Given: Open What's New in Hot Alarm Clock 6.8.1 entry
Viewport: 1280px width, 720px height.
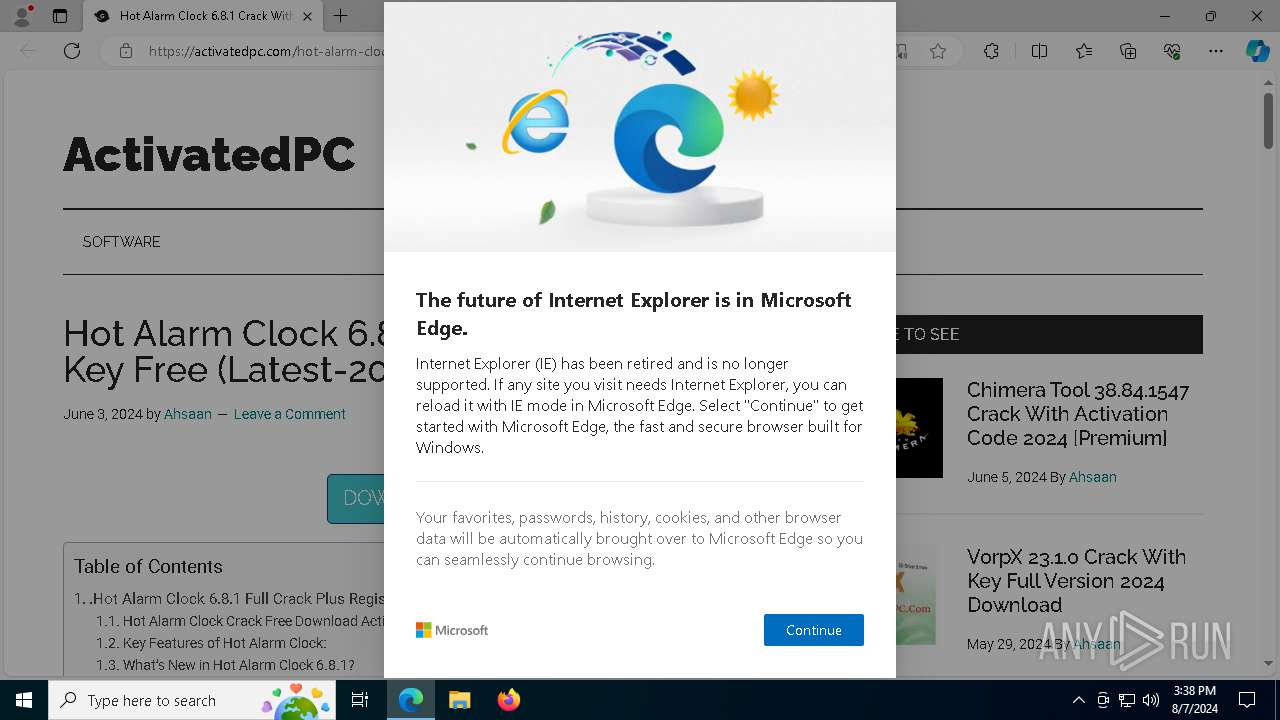Looking at the screenshot, I should (225, 665).
